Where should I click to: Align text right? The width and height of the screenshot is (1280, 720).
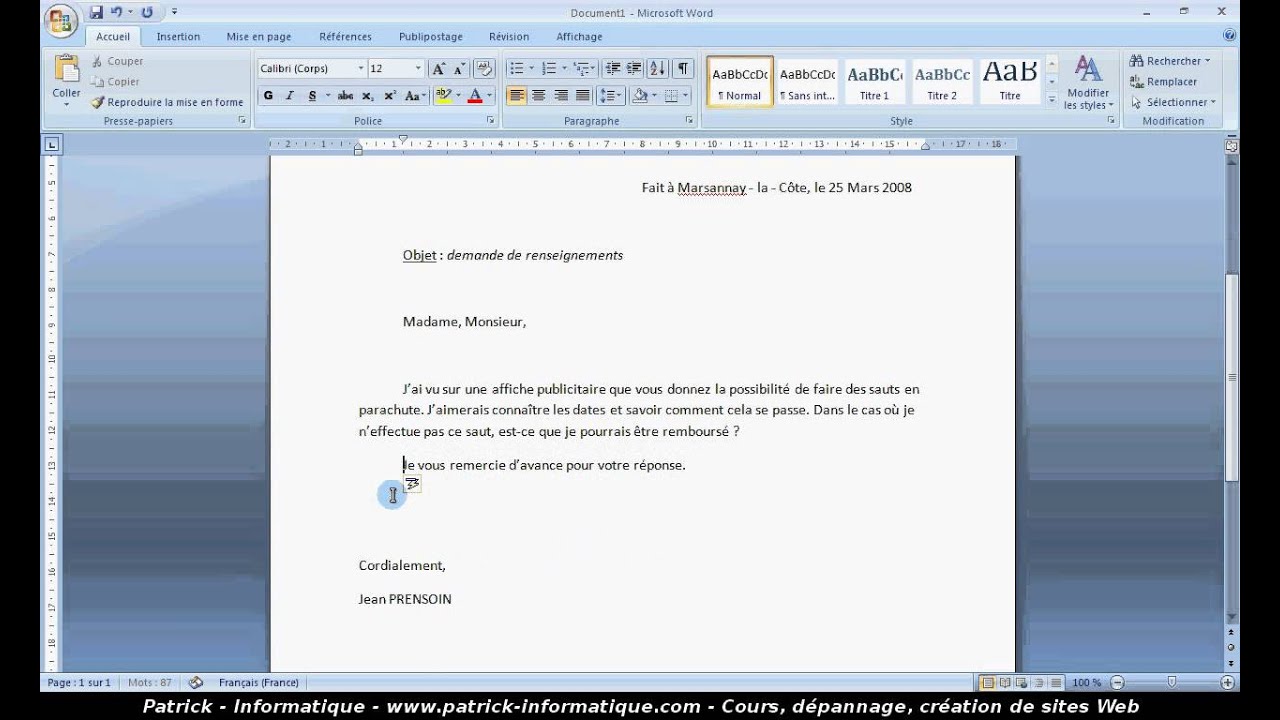click(x=560, y=96)
